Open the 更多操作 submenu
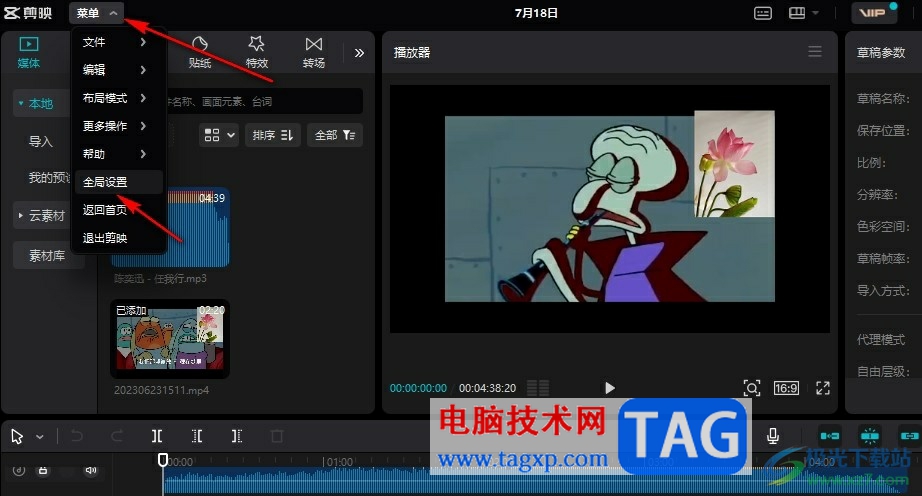The width and height of the screenshot is (922, 496). tap(118, 126)
